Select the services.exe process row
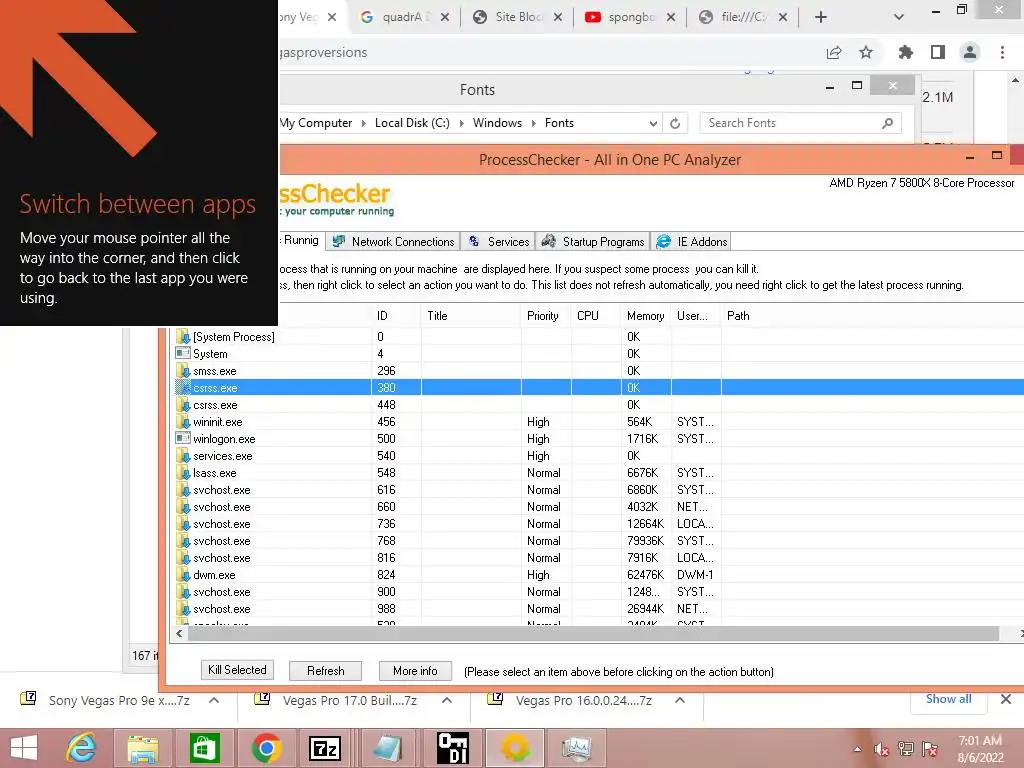Screen dimensions: 1024x768 [598, 456]
